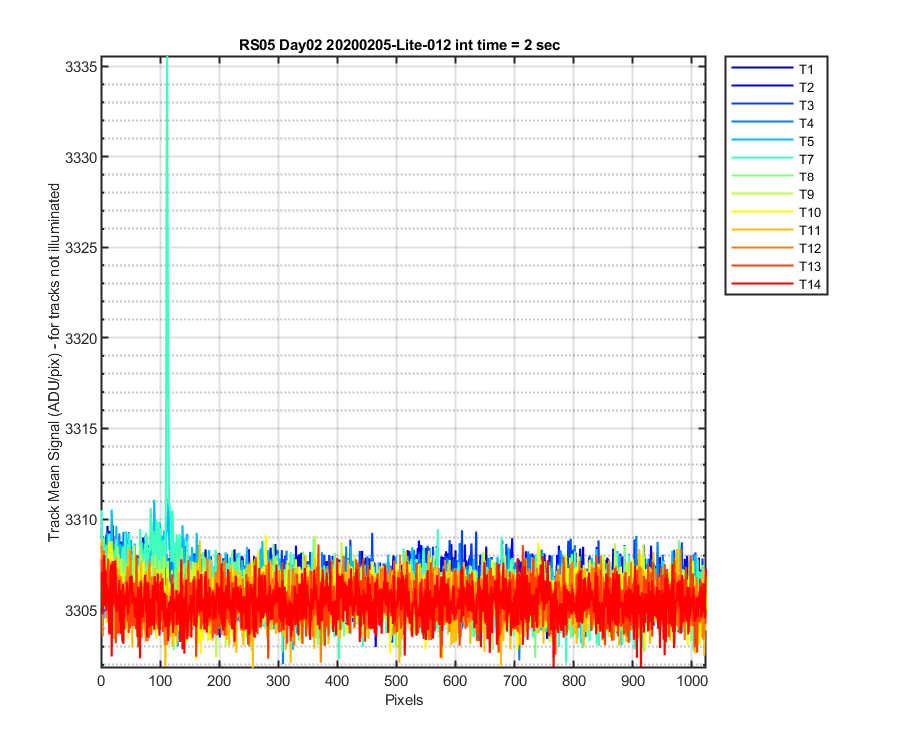Select the T13 legend entry

(776, 266)
